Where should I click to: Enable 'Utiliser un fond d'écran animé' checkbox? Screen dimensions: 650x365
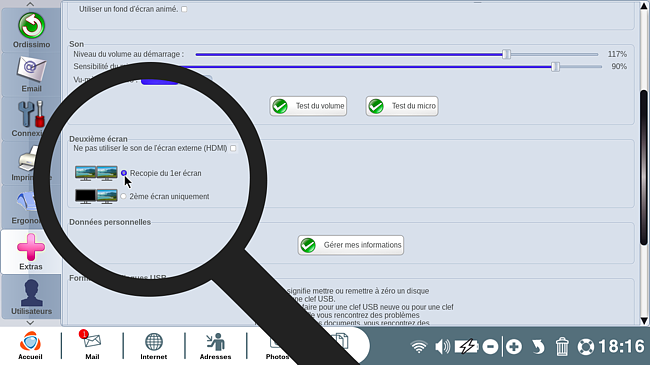click(x=184, y=9)
